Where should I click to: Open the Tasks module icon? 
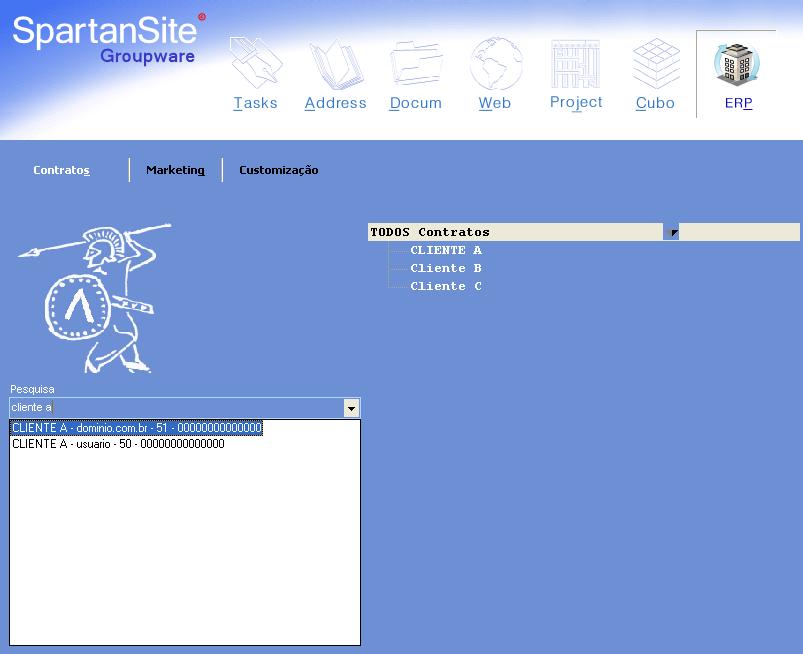[256, 62]
